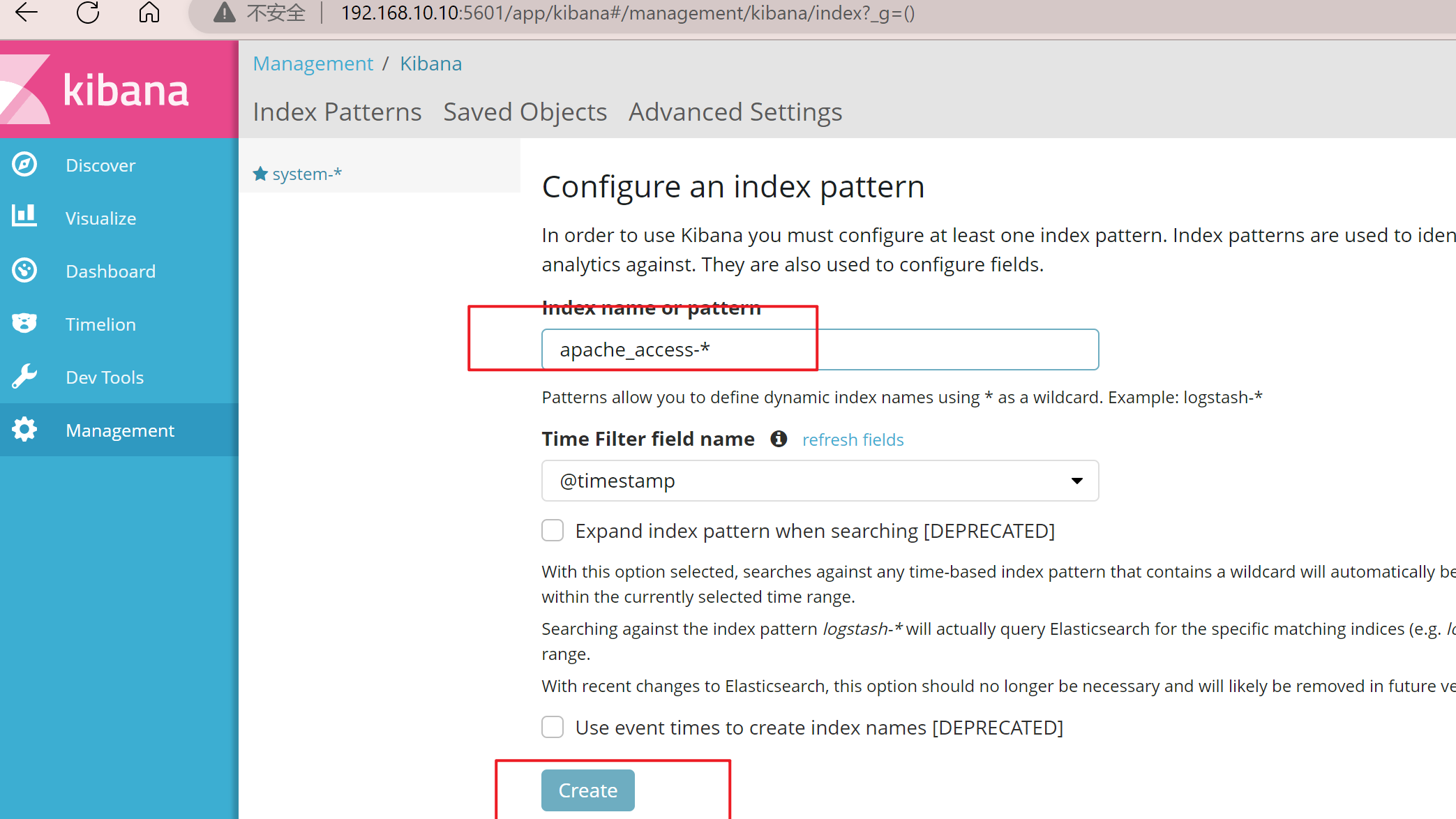Image resolution: width=1456 pixels, height=819 pixels.
Task: Click the Management gear icon
Action: tap(24, 430)
